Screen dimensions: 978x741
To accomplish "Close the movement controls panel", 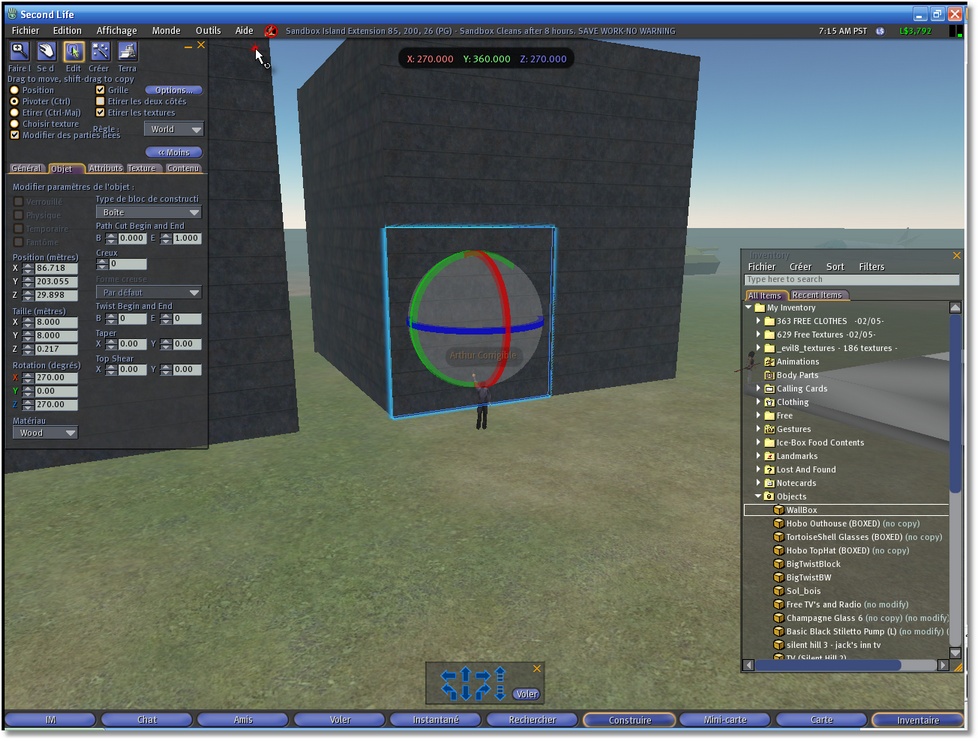I will click(x=537, y=668).
